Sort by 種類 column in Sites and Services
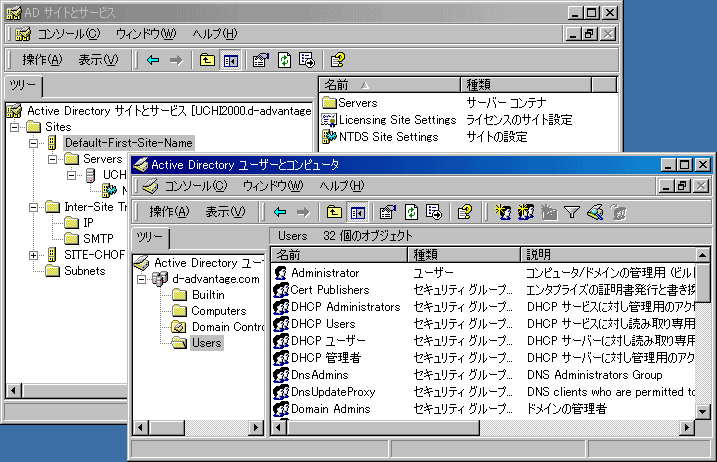This screenshot has height=462, width=717. (x=526, y=85)
